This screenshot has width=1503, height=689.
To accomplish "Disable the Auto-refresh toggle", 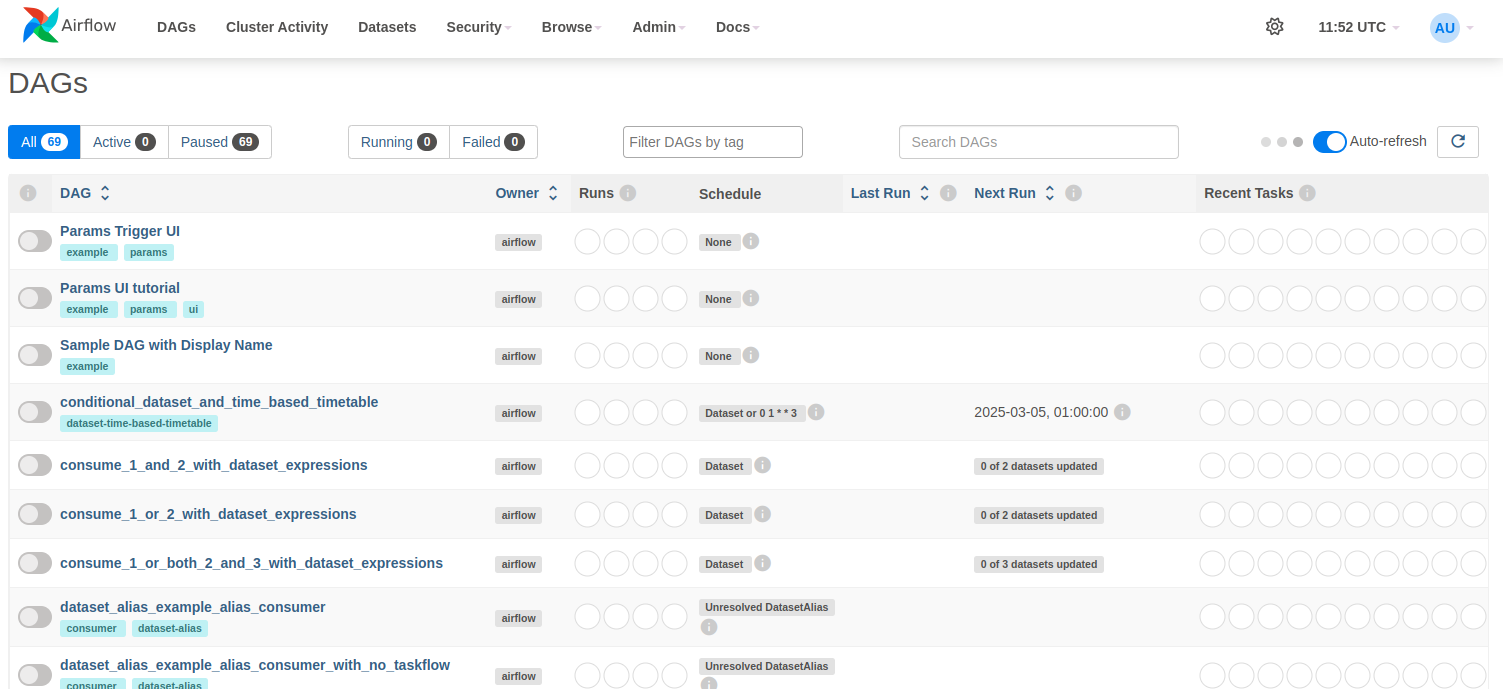I will (1329, 142).
